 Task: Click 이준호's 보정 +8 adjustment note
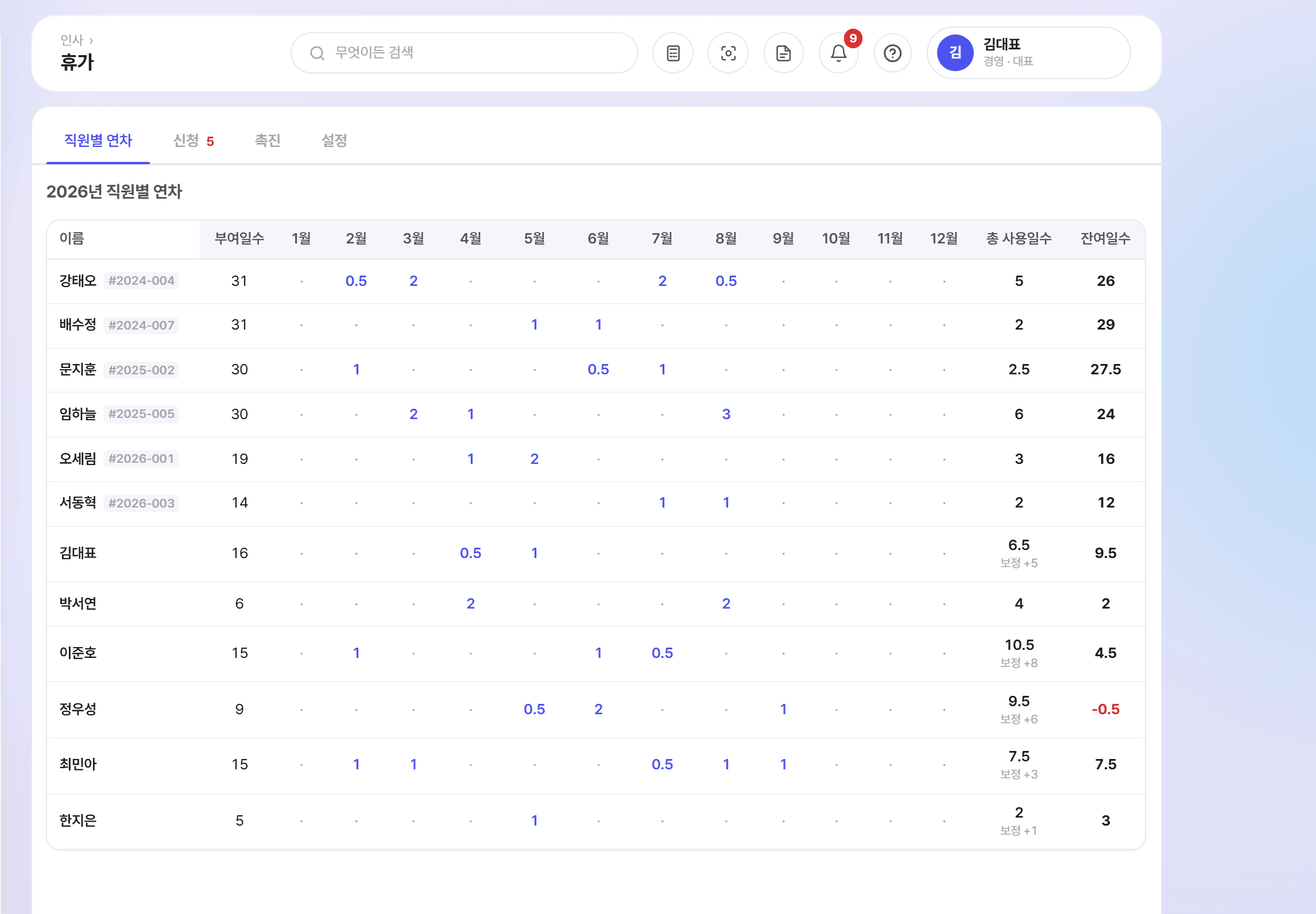coord(1019,663)
